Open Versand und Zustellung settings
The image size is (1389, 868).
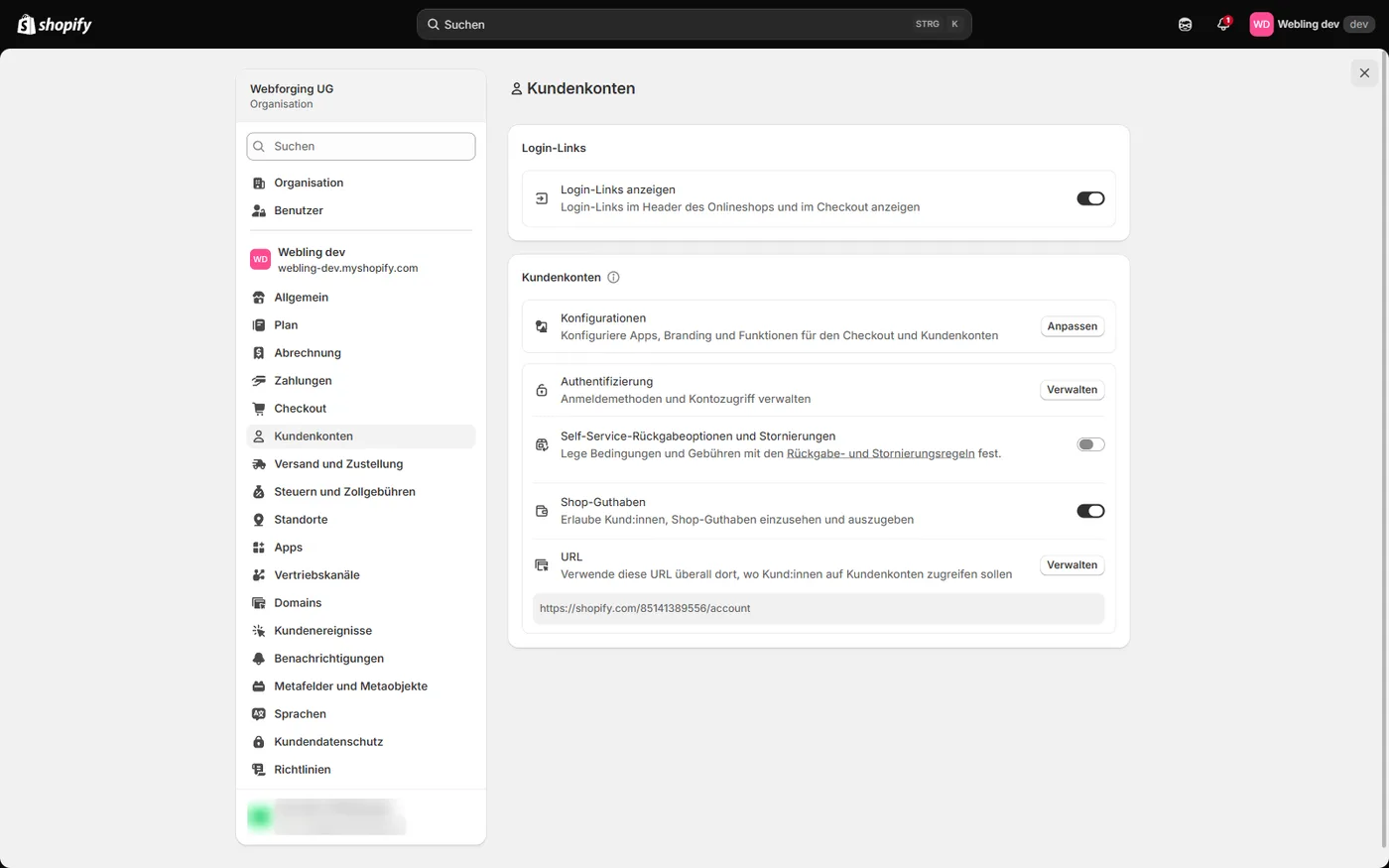pos(361,464)
